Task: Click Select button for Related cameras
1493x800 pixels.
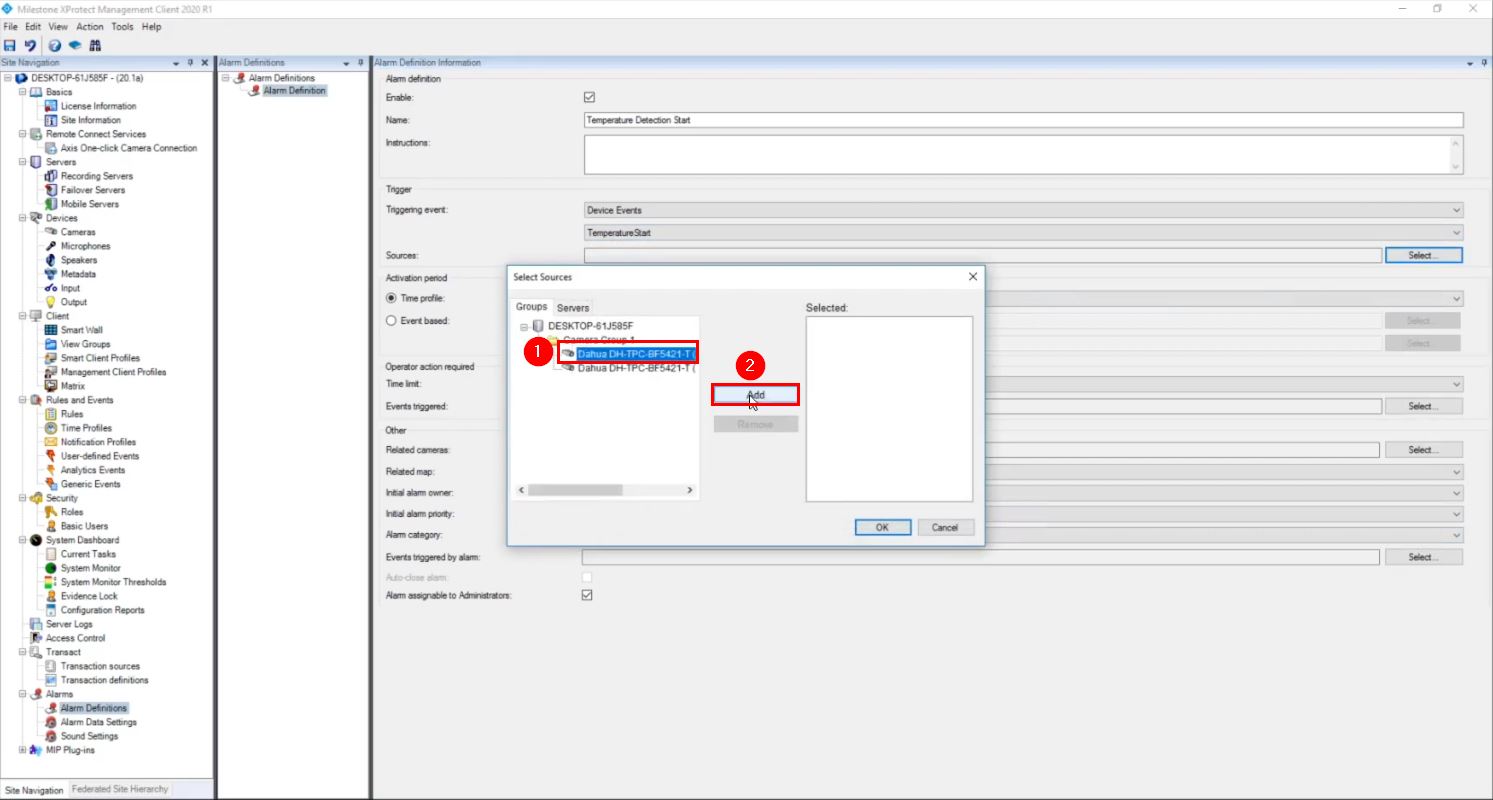Action: pyautogui.click(x=1424, y=450)
